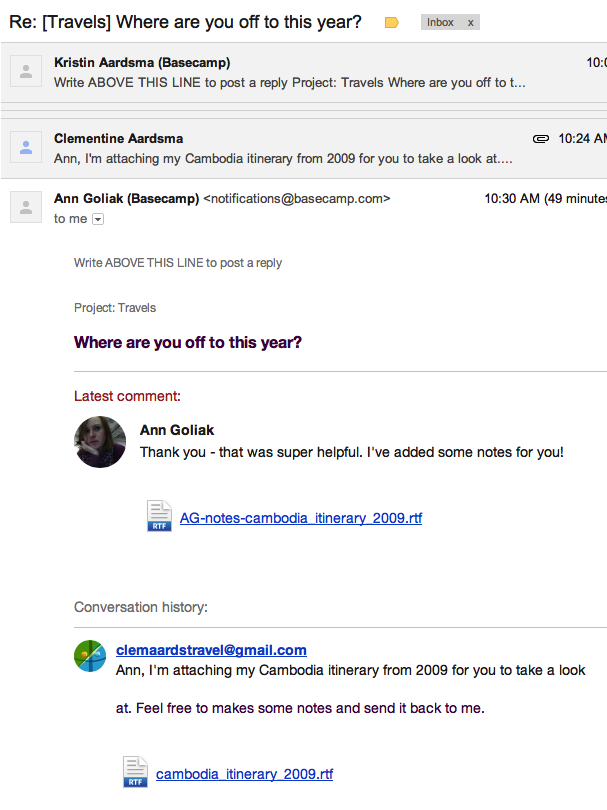Viewport: 607px width, 810px height.
Task: Click clemaardstravel@gmail.com email link
Action: [x=211, y=650]
